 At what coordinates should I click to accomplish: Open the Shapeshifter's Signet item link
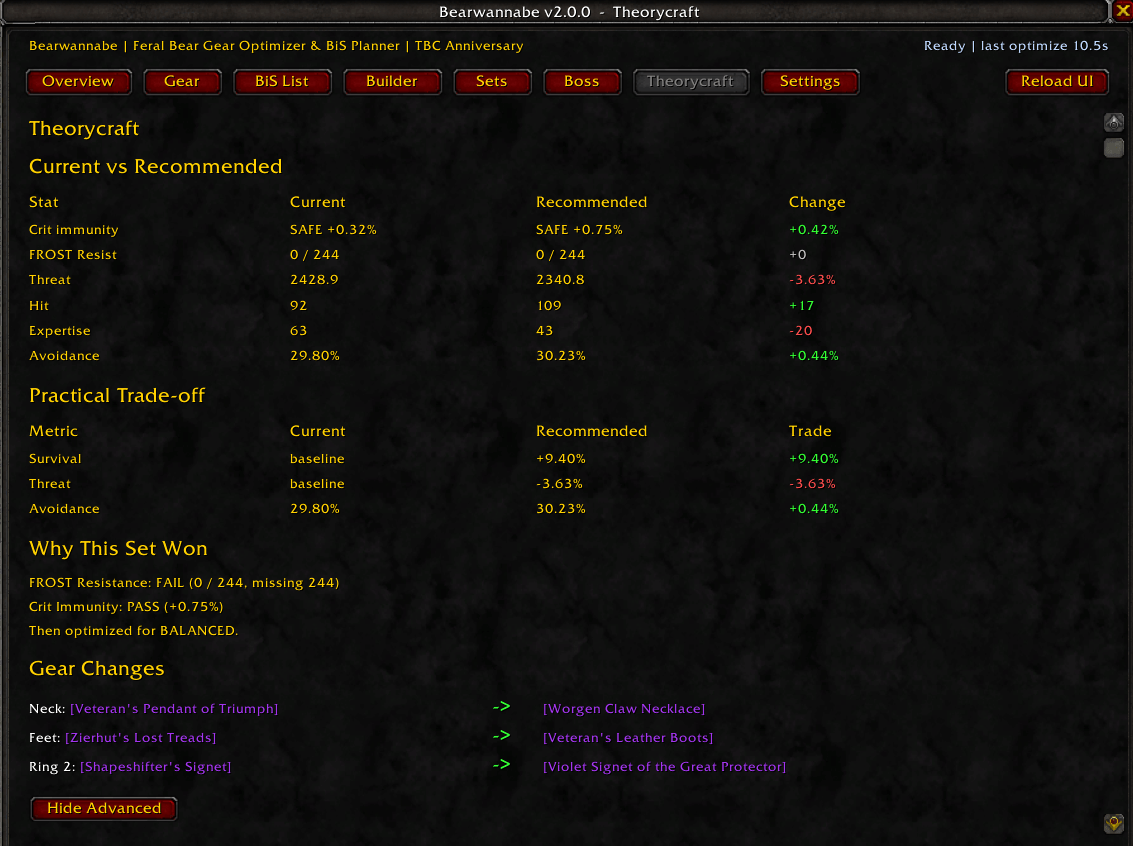coord(155,767)
